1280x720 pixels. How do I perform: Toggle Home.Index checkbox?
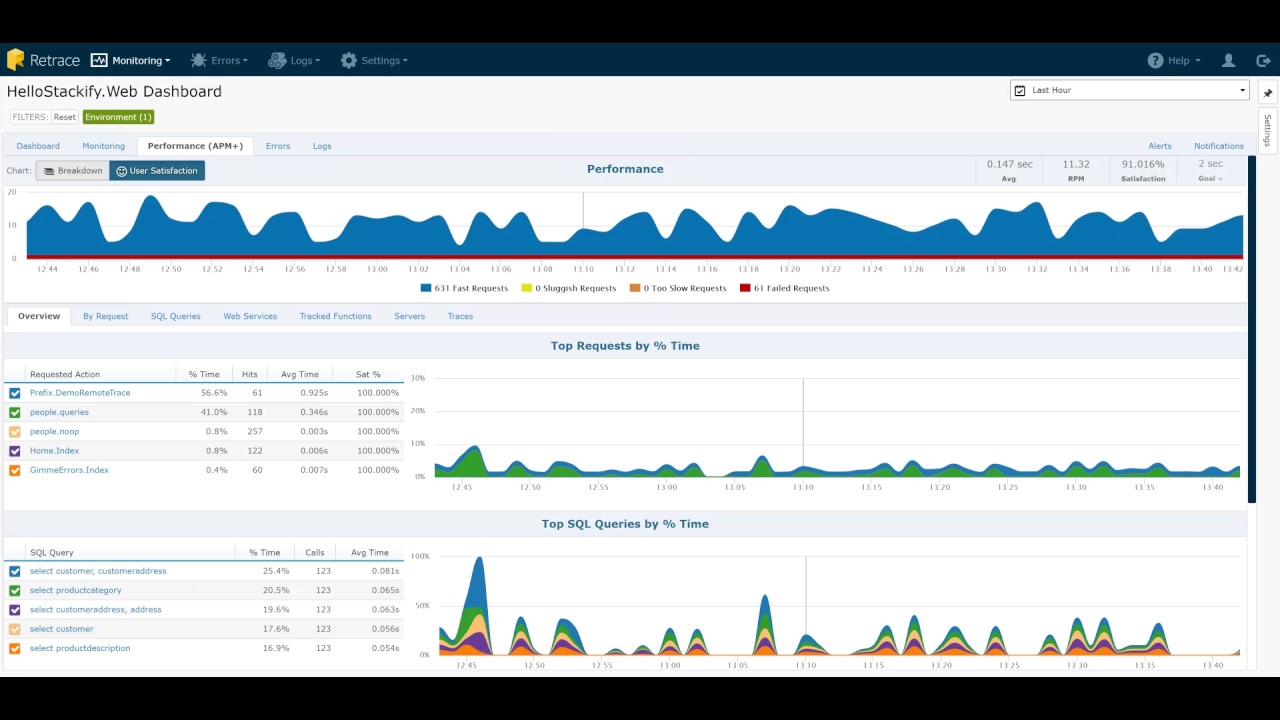15,451
